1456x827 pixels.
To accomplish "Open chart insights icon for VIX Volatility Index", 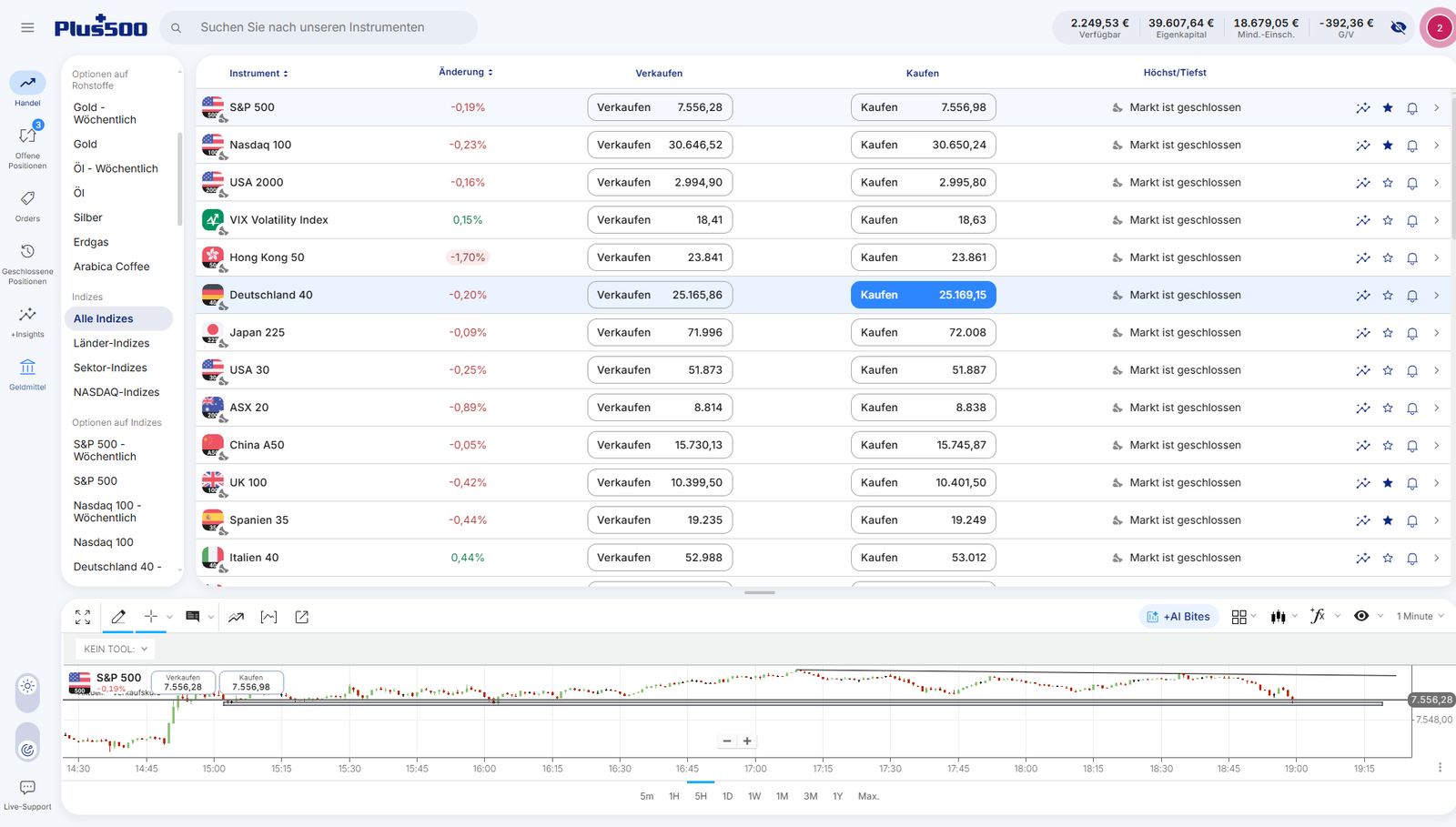I will tap(1363, 220).
